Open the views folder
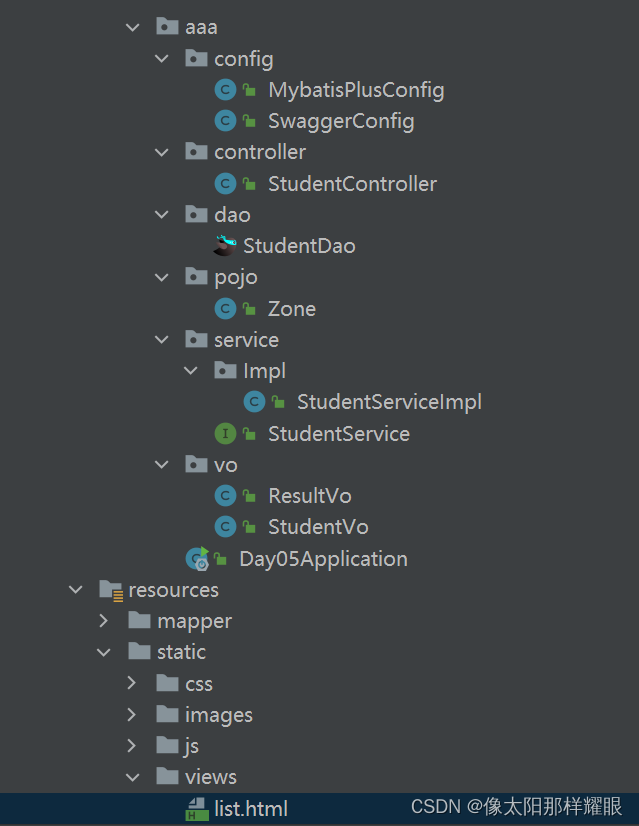The image size is (639, 826). coord(210,776)
